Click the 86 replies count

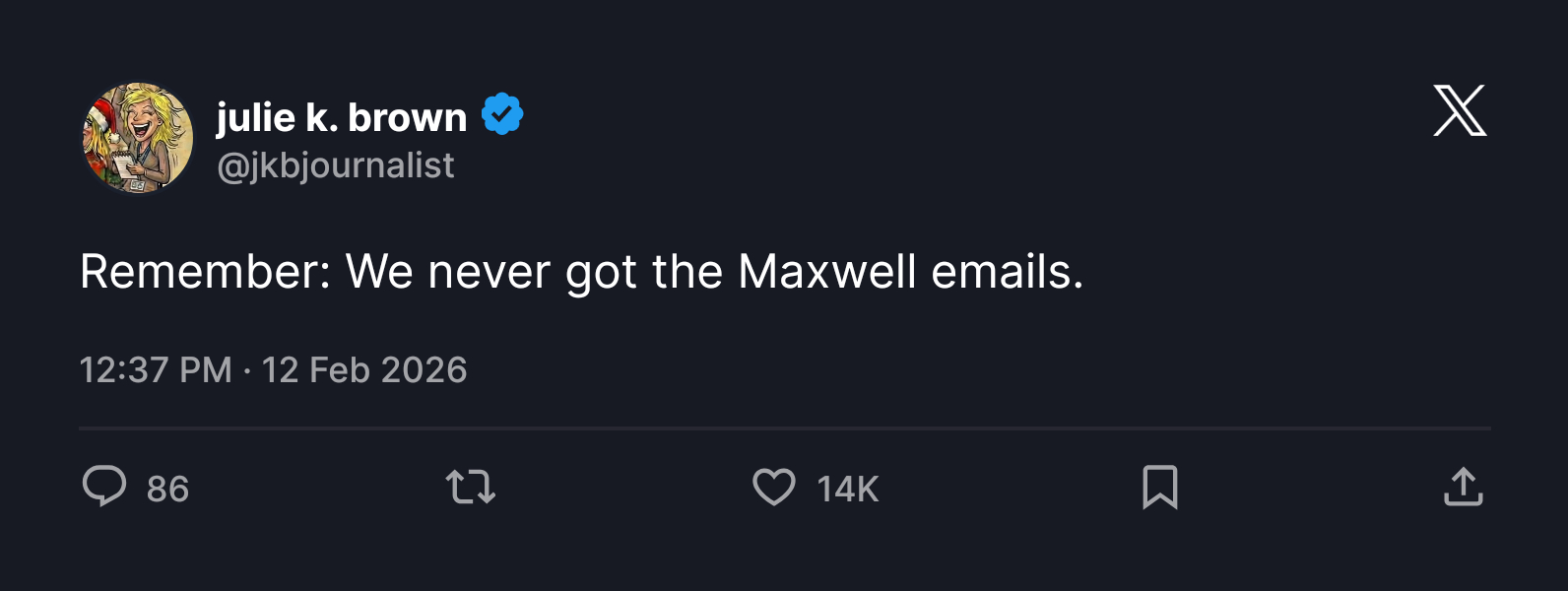click(x=167, y=489)
